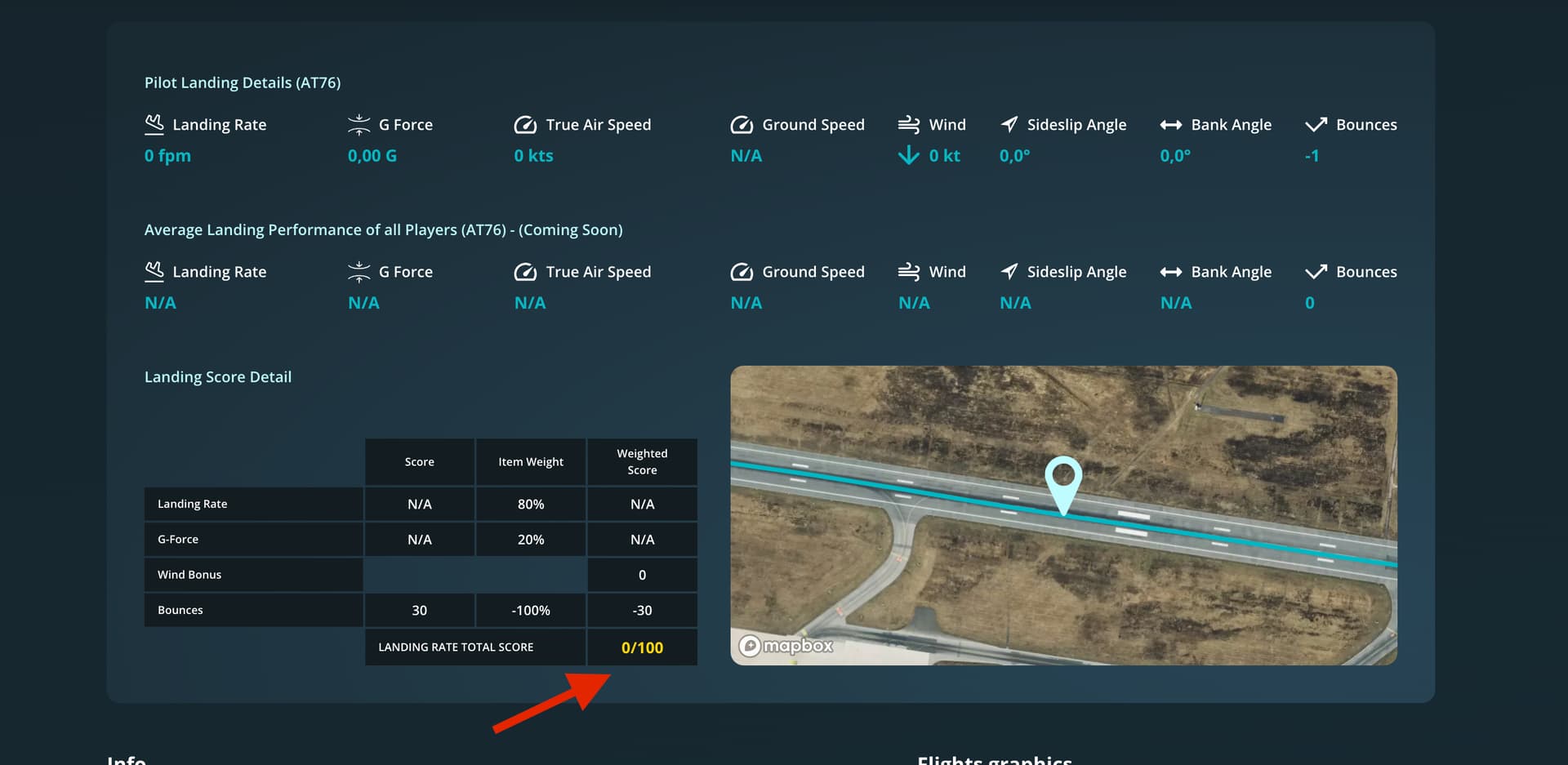
Task: Open the Mapbox logo link
Action: pyautogui.click(x=786, y=646)
